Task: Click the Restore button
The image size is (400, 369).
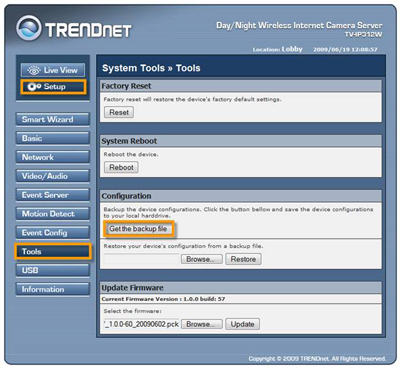Action: tap(243, 259)
